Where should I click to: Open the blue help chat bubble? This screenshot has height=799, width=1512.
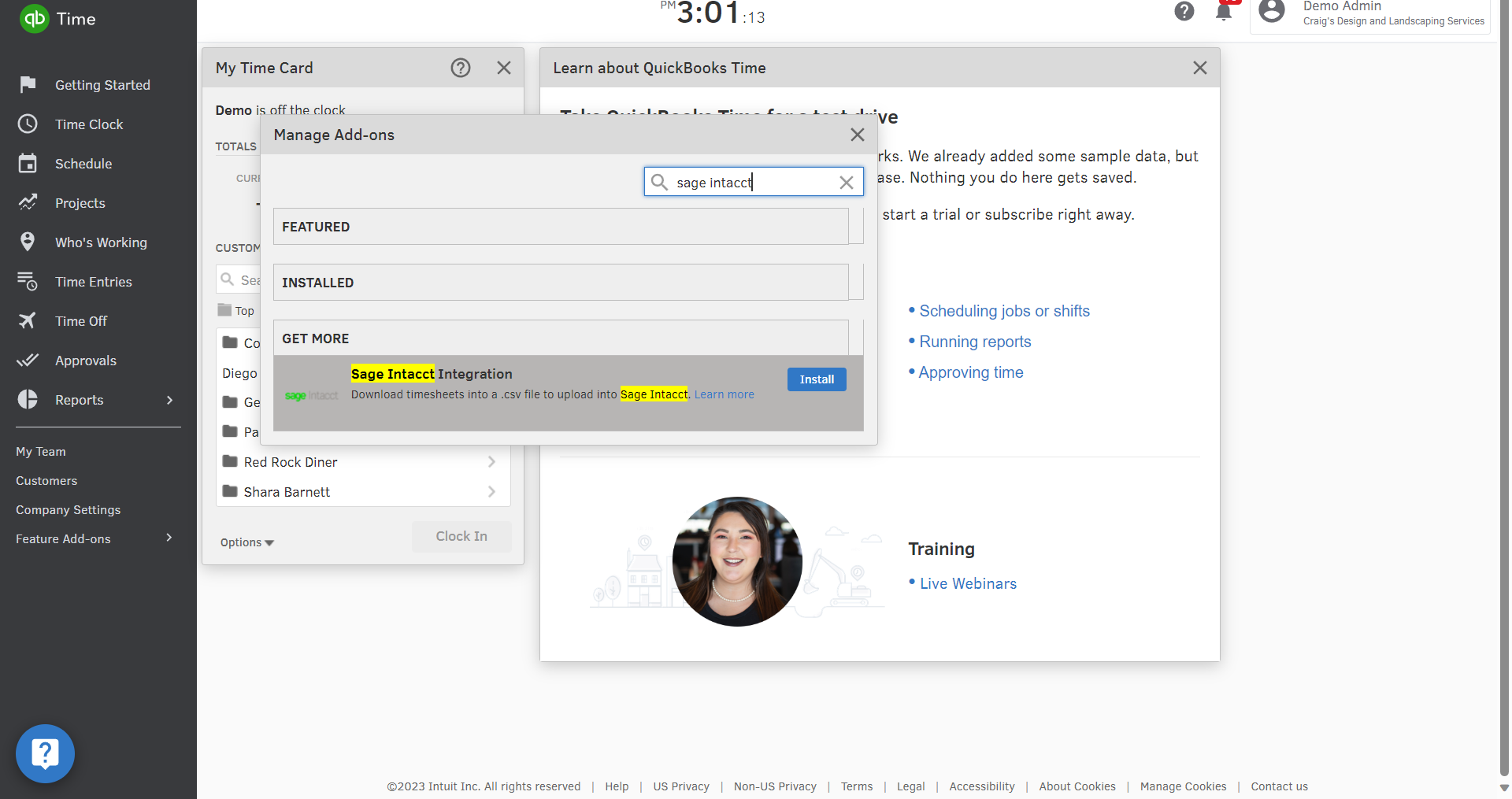coord(45,753)
